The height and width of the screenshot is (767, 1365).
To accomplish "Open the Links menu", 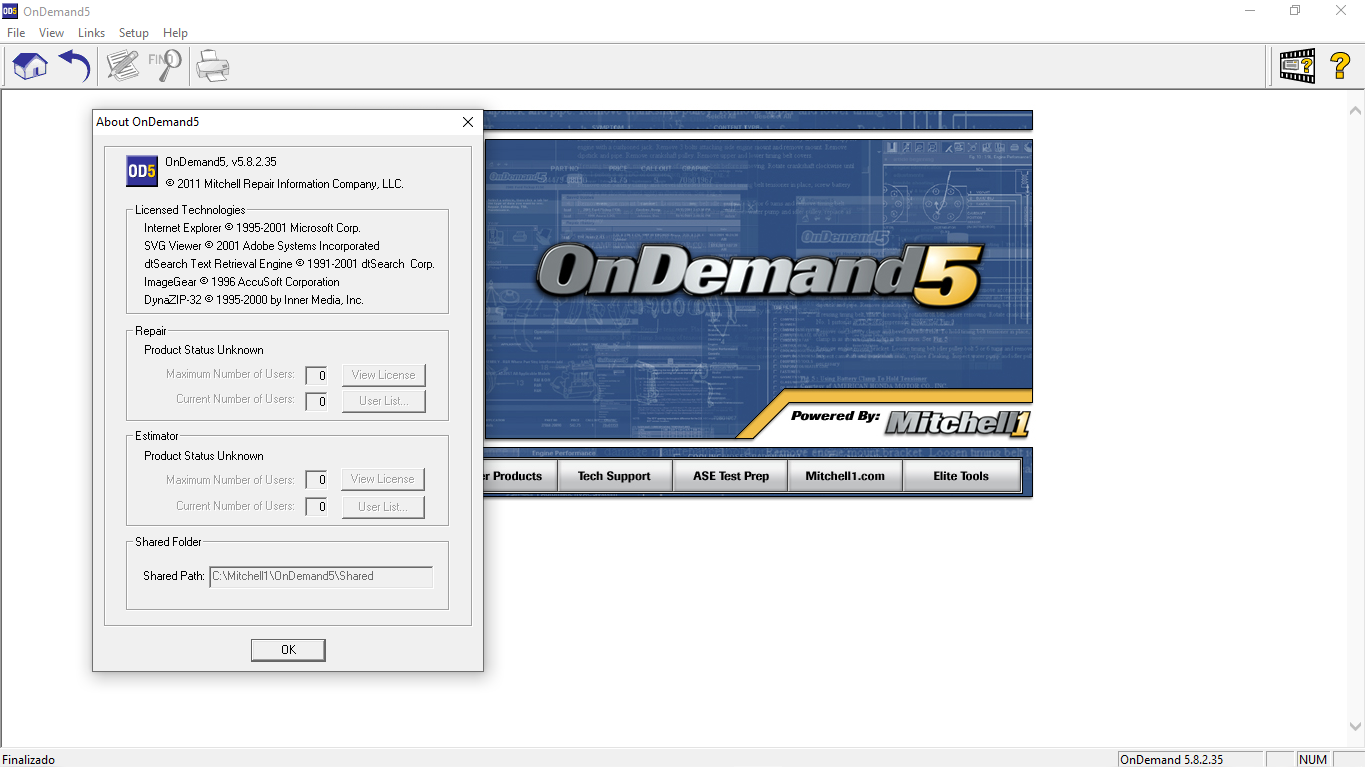I will [91, 33].
